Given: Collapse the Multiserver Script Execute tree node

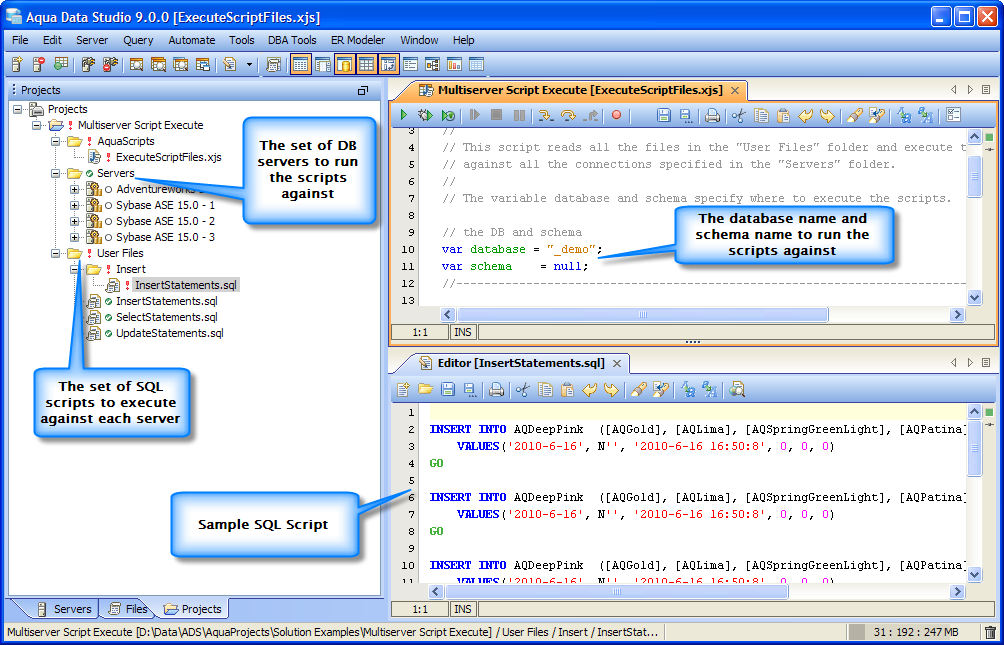Looking at the screenshot, I should pyautogui.click(x=36, y=126).
